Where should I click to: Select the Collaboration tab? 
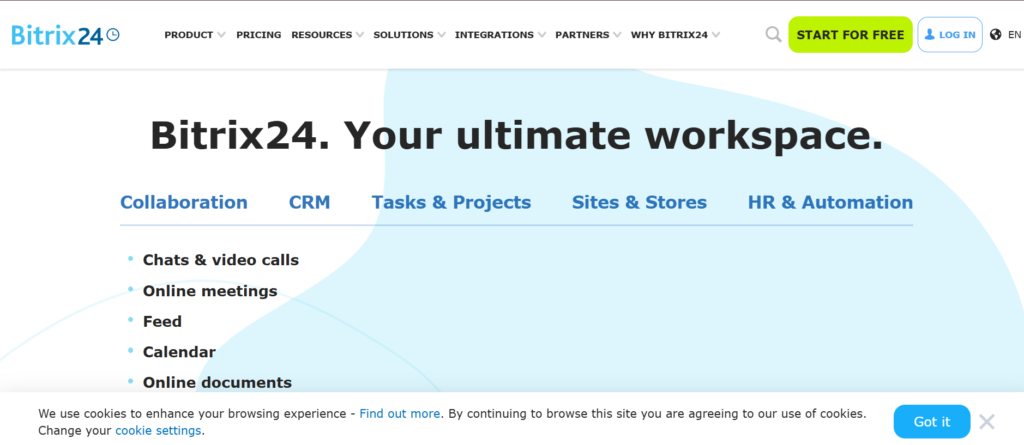tap(184, 203)
